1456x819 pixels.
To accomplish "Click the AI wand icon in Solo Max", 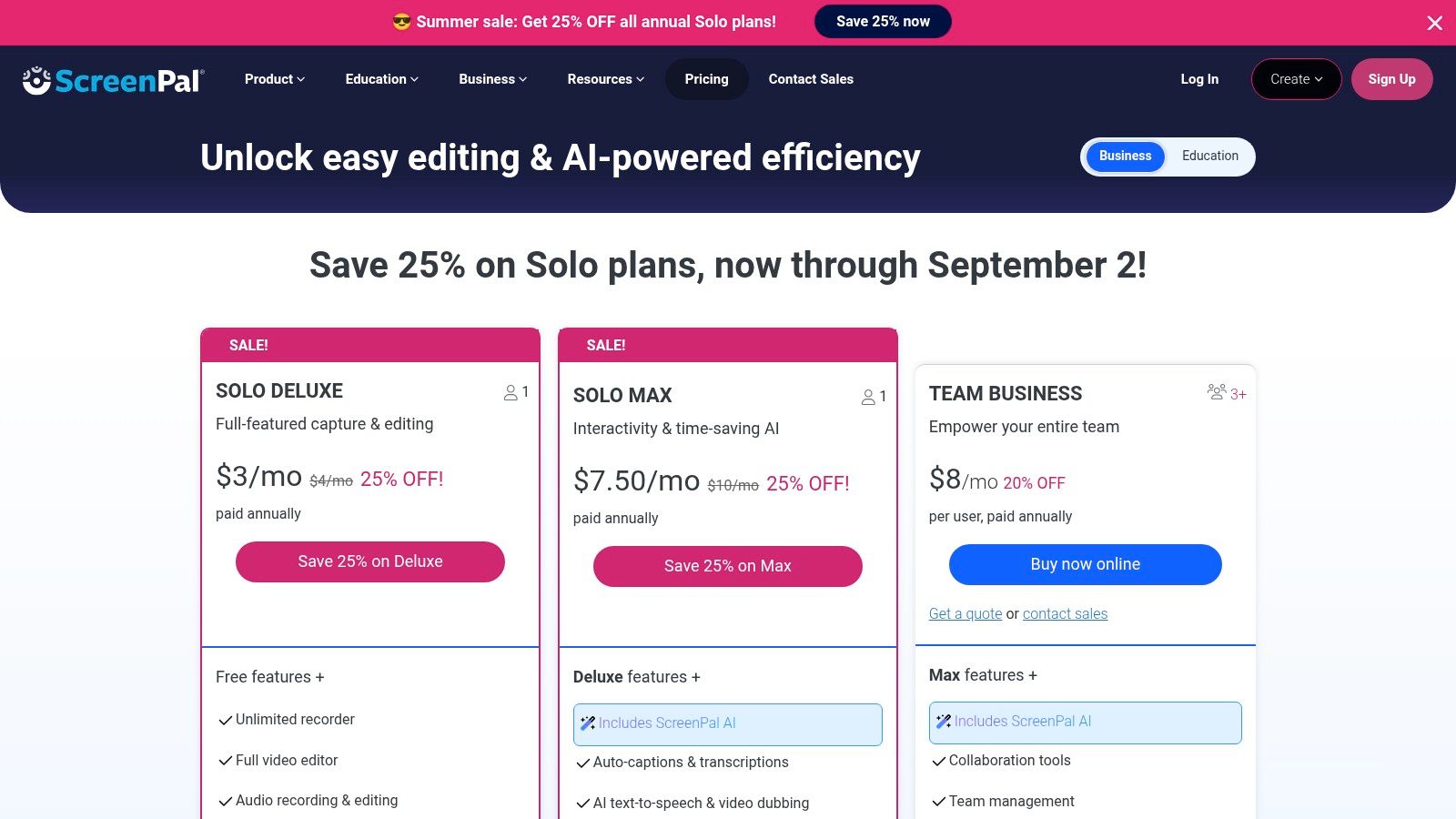I will (588, 723).
